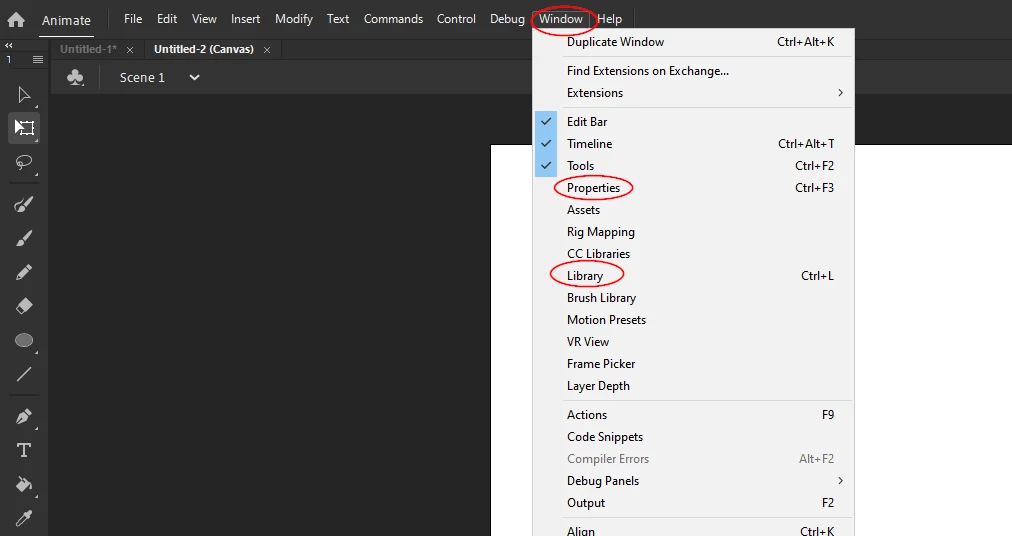Image resolution: width=1012 pixels, height=536 pixels.
Task: Select the Free Transform tool
Action: click(x=24, y=128)
